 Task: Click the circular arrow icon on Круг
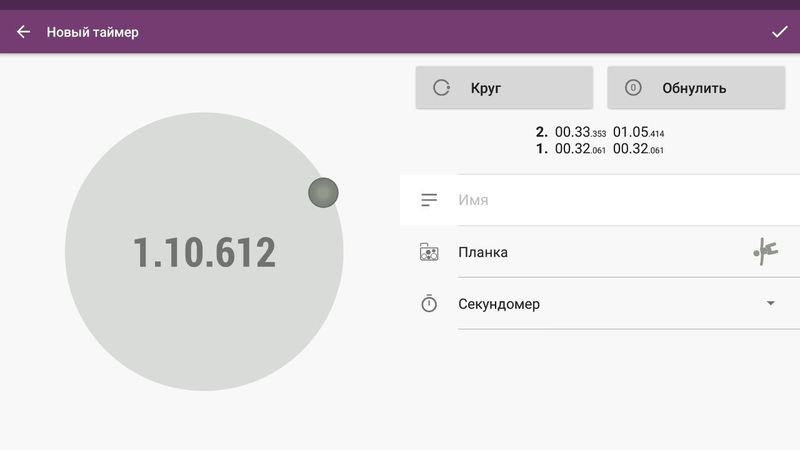coord(441,88)
